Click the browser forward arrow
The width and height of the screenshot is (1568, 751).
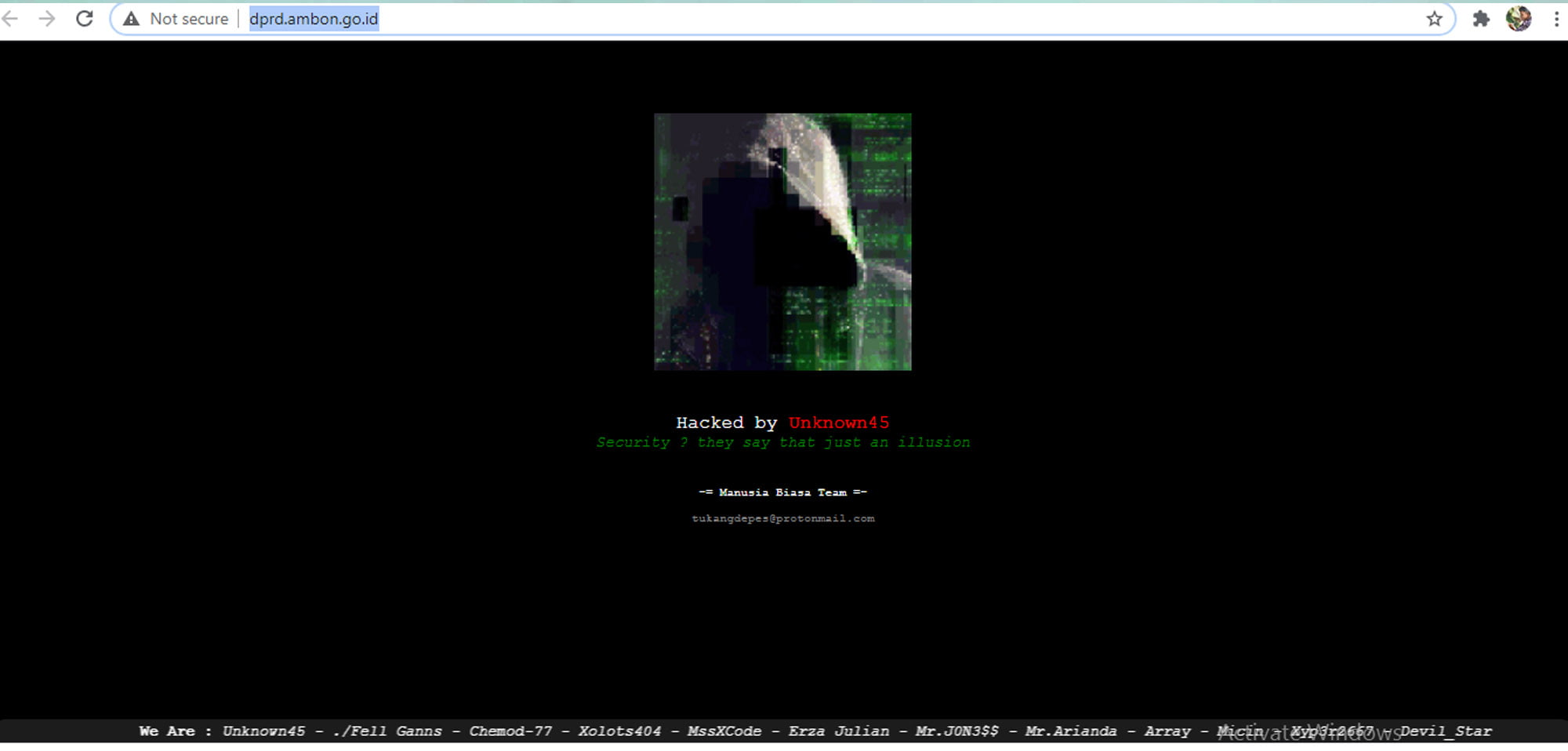[47, 19]
